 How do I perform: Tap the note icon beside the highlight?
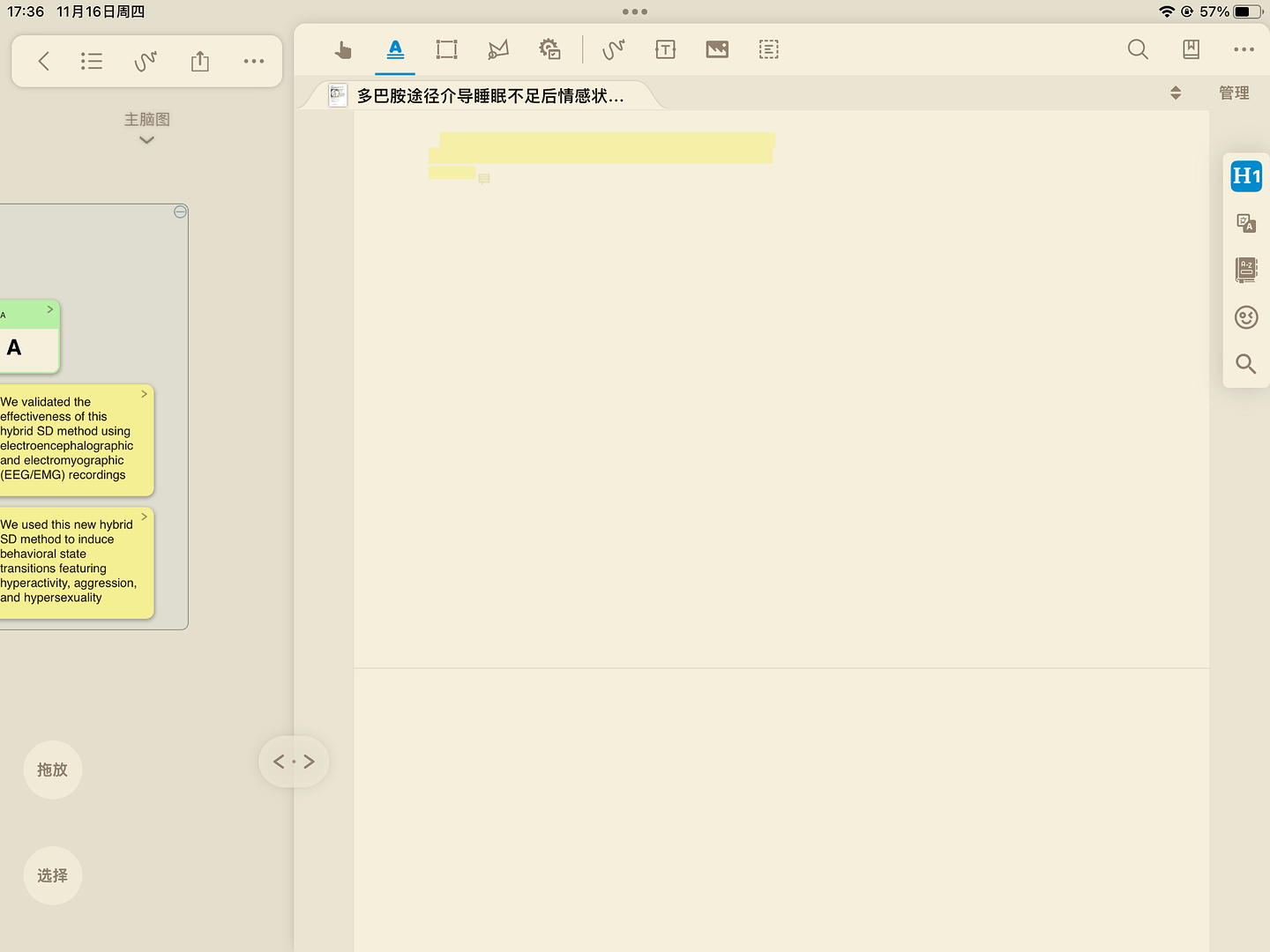tap(484, 179)
